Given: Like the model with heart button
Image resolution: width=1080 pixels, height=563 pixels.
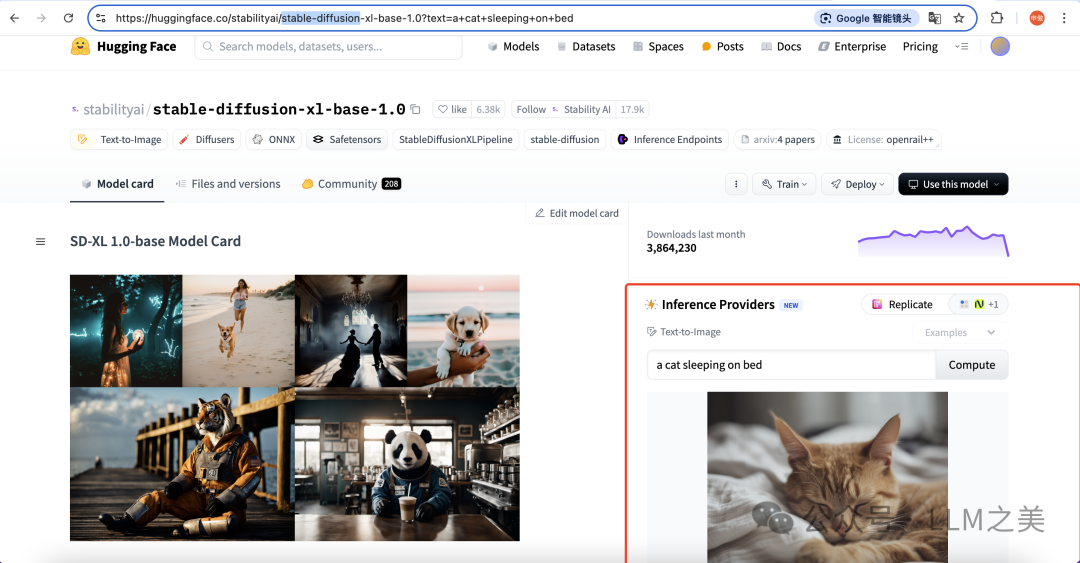Looking at the screenshot, I should (x=452, y=109).
